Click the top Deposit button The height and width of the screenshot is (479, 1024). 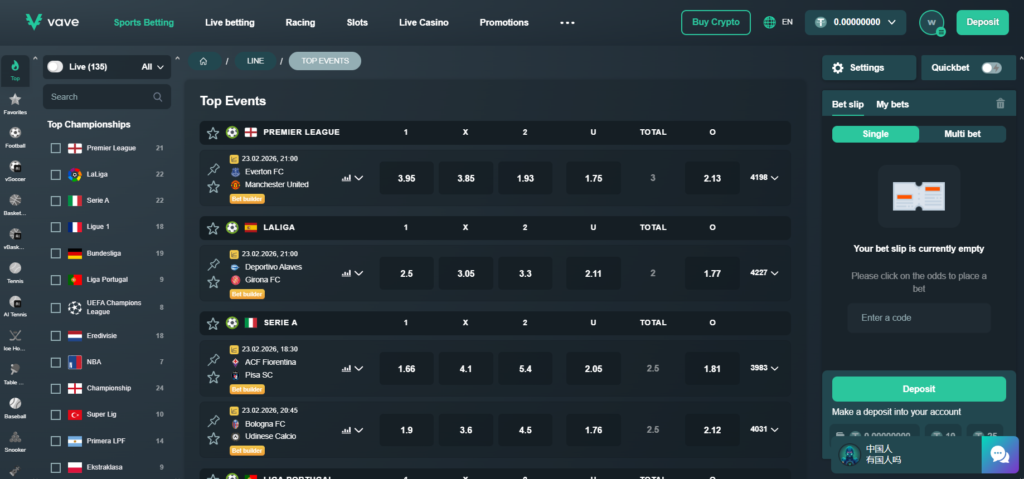(982, 22)
